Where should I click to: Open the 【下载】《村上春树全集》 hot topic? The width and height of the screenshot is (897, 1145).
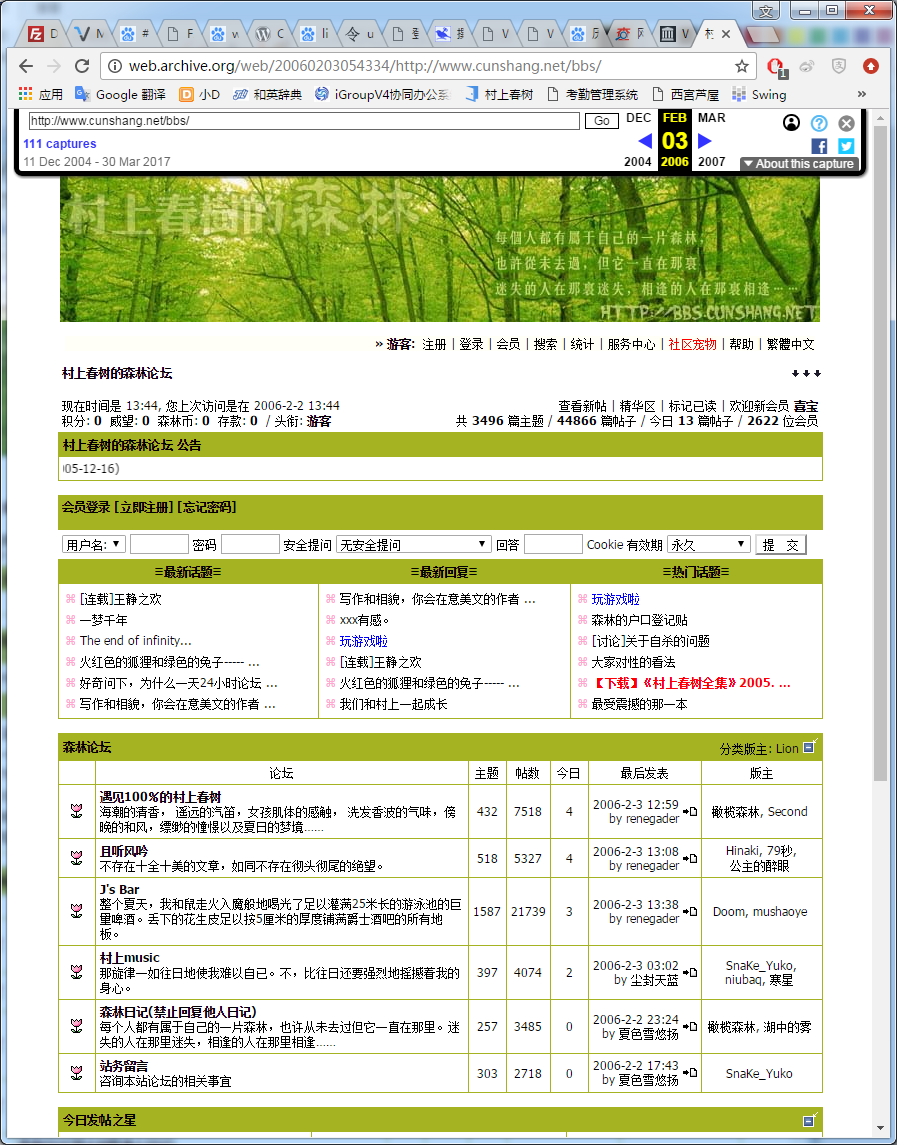point(690,683)
